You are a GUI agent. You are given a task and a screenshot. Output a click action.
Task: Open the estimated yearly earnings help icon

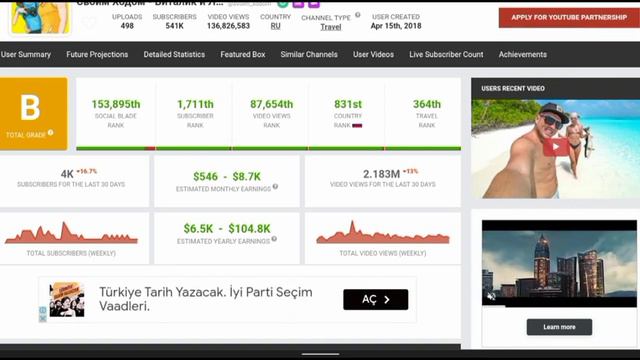[x=274, y=239]
